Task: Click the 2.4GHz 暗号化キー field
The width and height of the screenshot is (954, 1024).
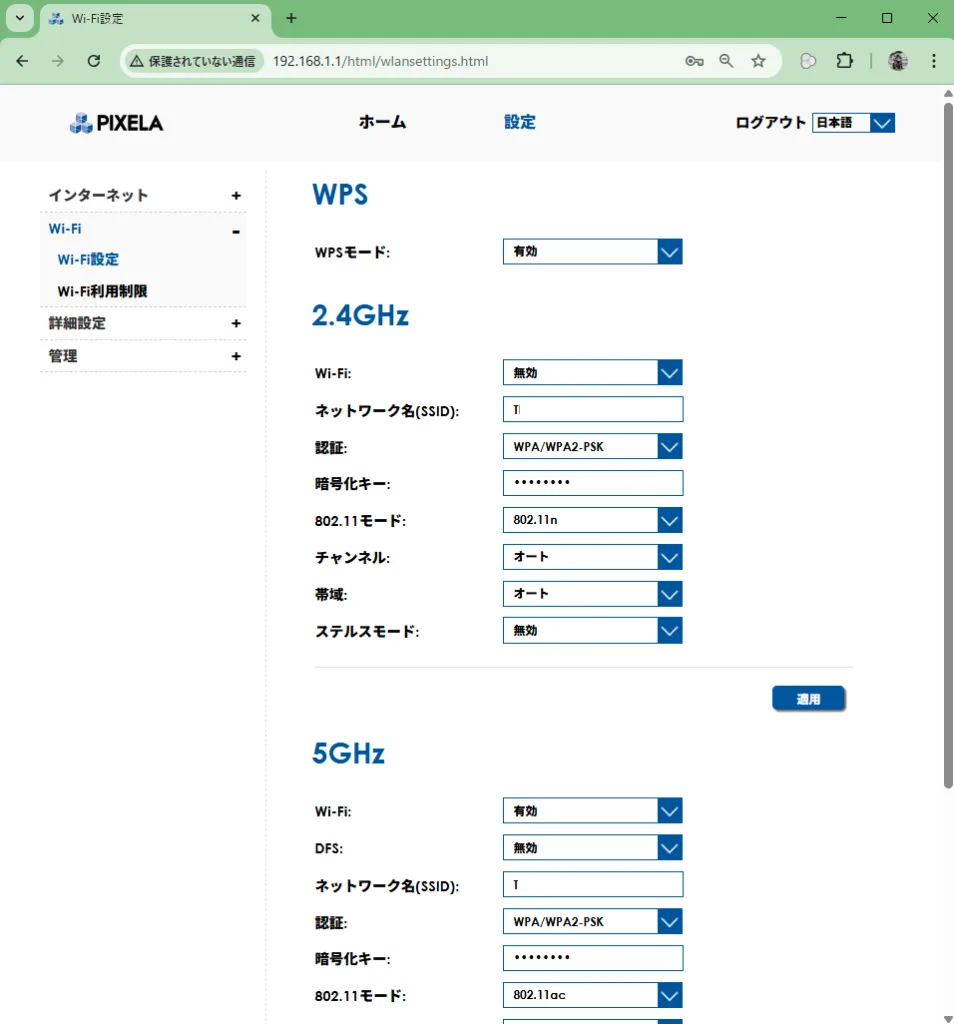Action: coord(593,483)
